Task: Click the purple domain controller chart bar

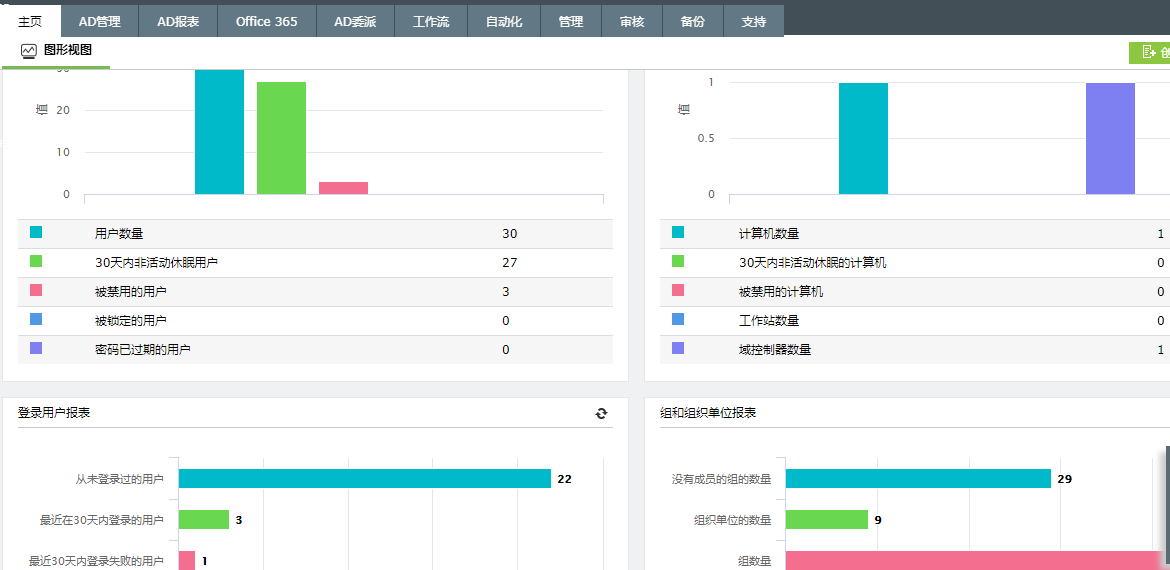Action: pyautogui.click(x=1110, y=138)
